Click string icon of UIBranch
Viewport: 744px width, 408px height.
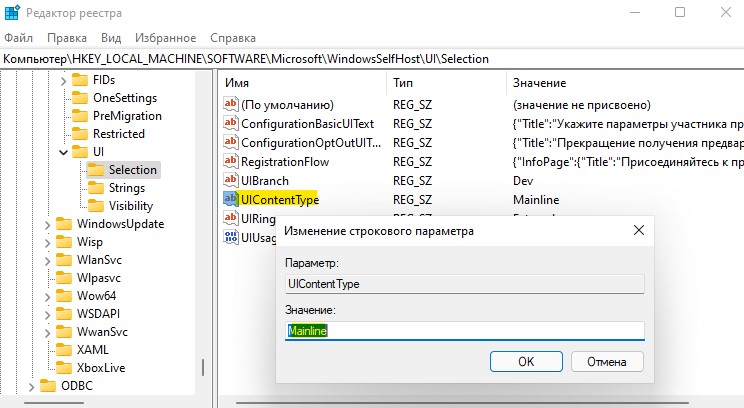231,180
